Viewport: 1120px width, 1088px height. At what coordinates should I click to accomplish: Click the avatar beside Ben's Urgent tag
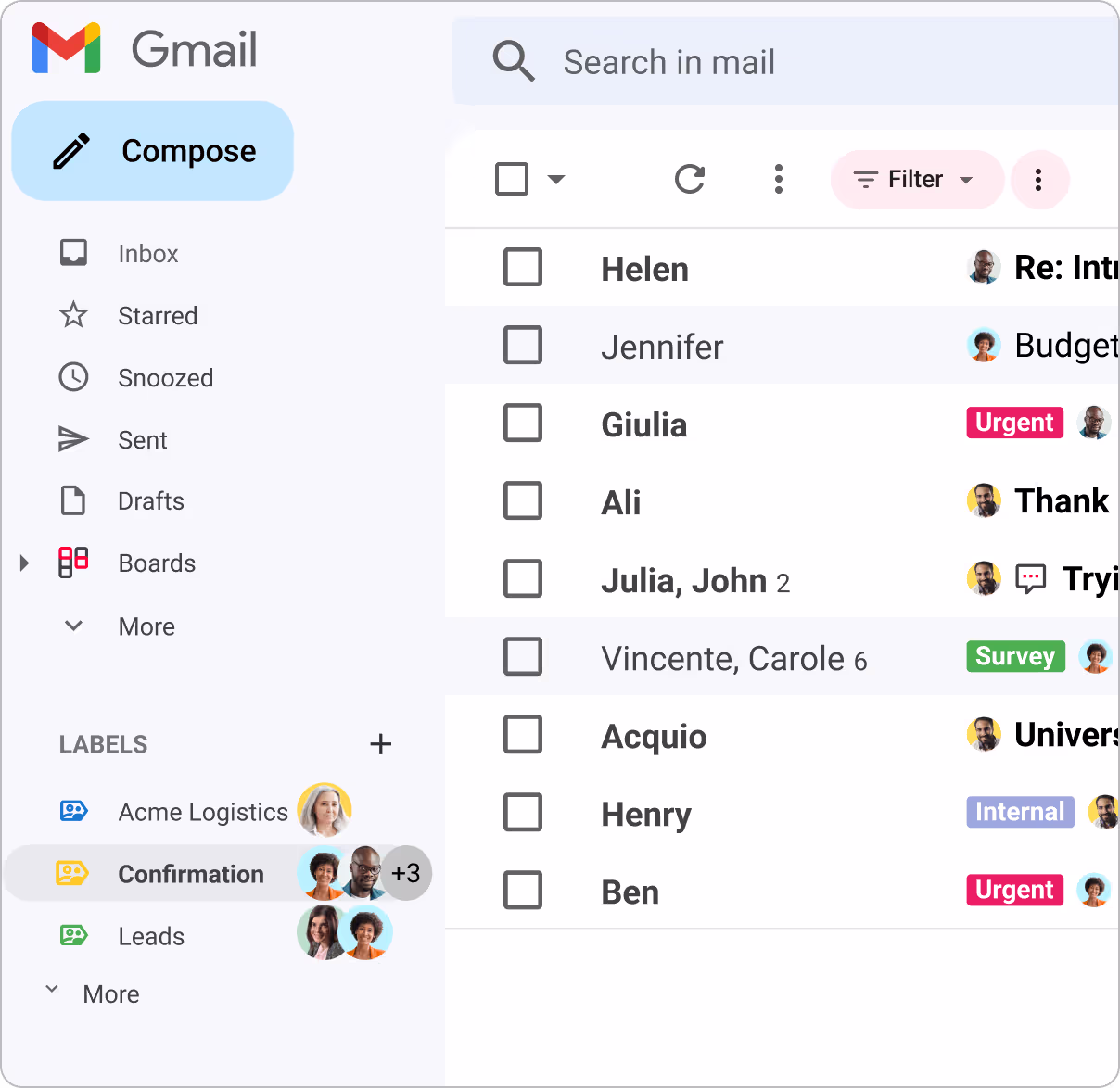tap(1094, 890)
